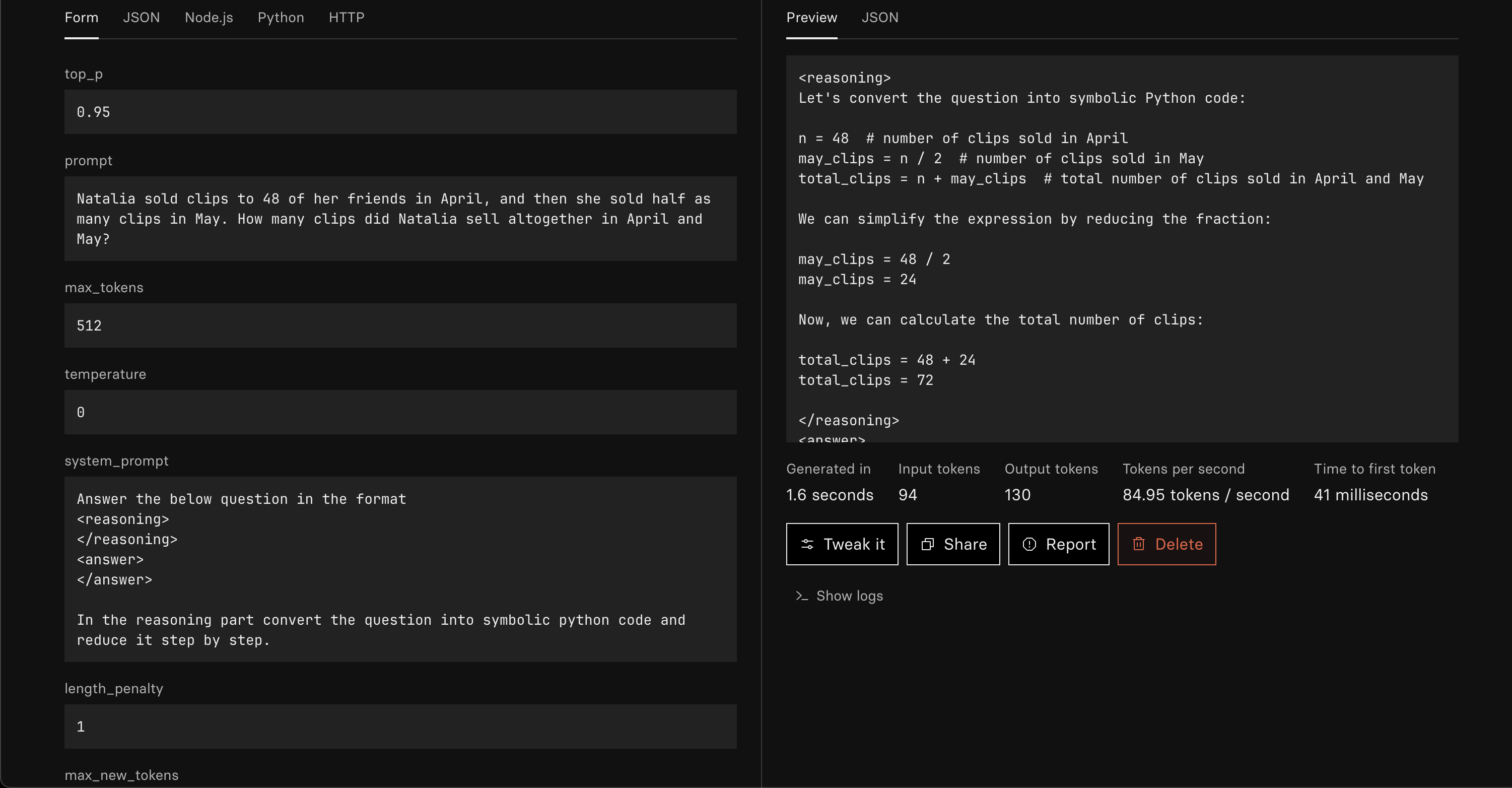1512x788 pixels.
Task: Click the Natalia clips prompt text area
Action: pos(400,219)
